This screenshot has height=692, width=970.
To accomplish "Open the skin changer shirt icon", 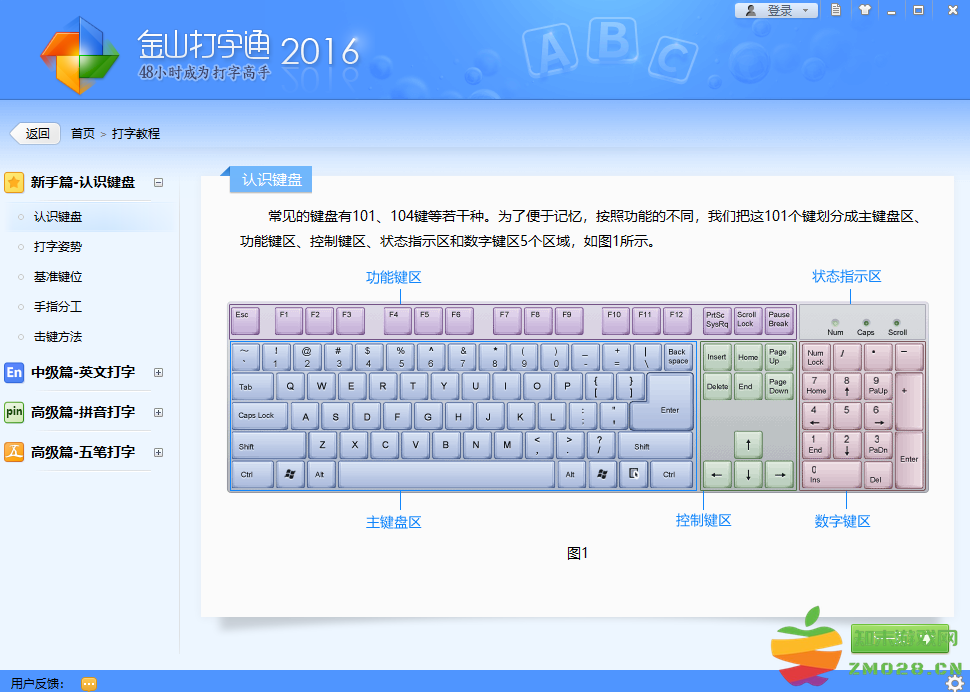I will (x=864, y=10).
